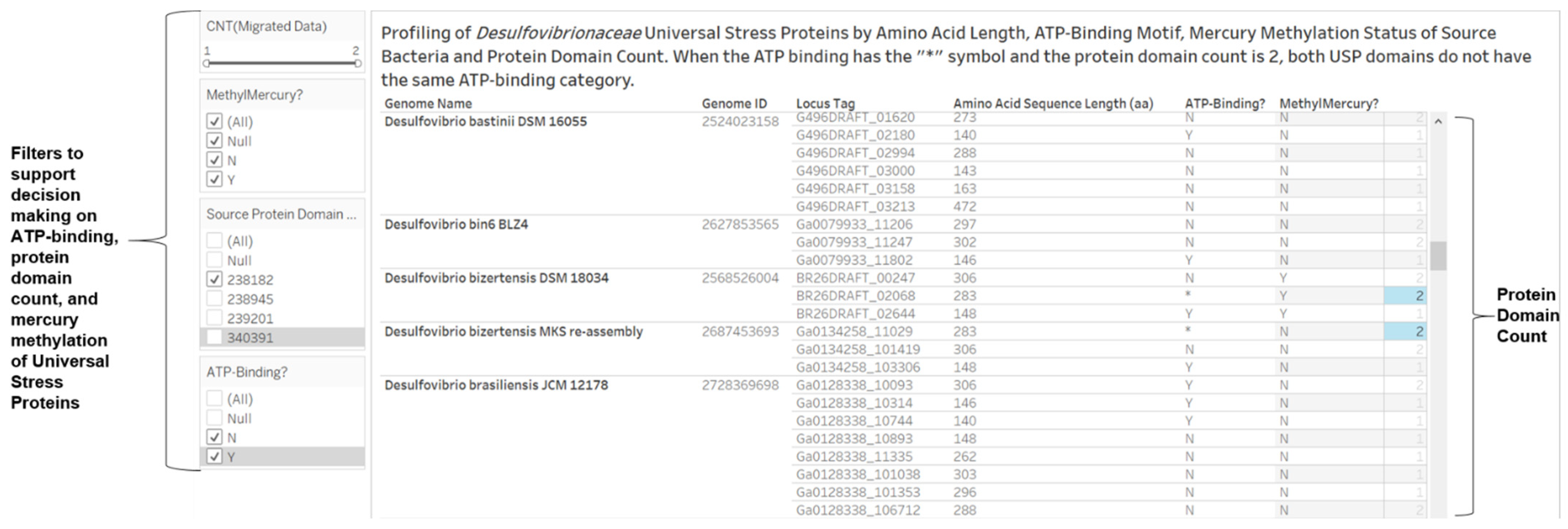Uncheck N in the ATP-Binding? filter
Viewport: 1568px width, 529px height.
(214, 437)
